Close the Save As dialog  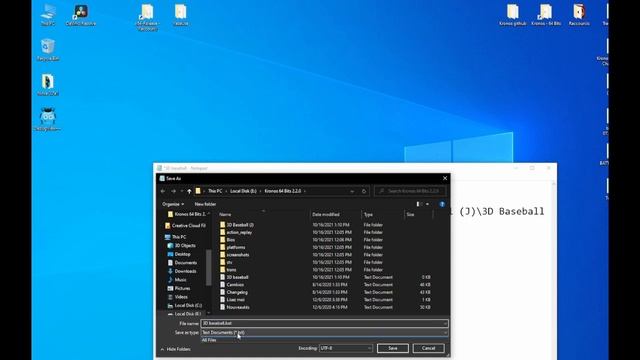pos(445,178)
